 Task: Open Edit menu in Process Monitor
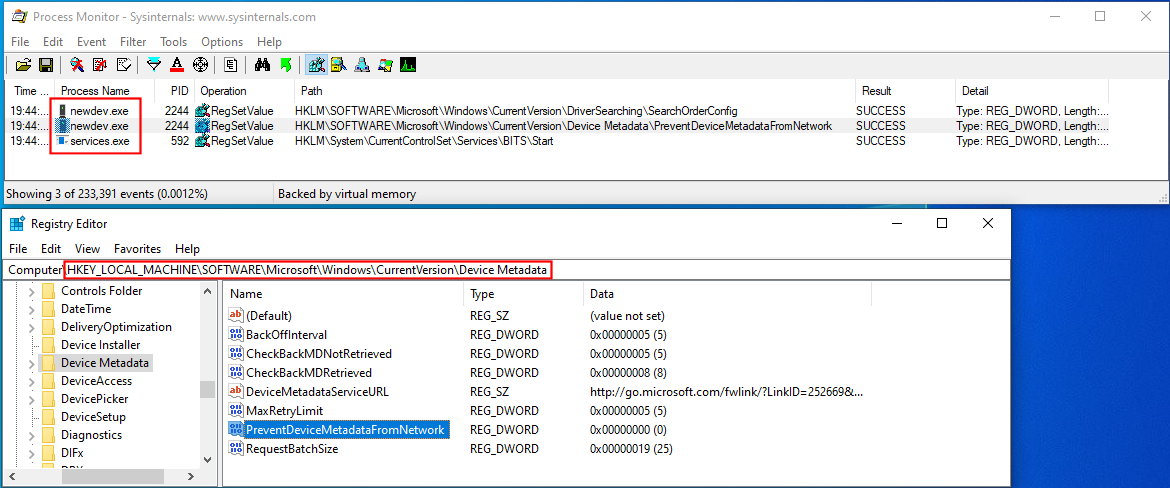[x=53, y=42]
